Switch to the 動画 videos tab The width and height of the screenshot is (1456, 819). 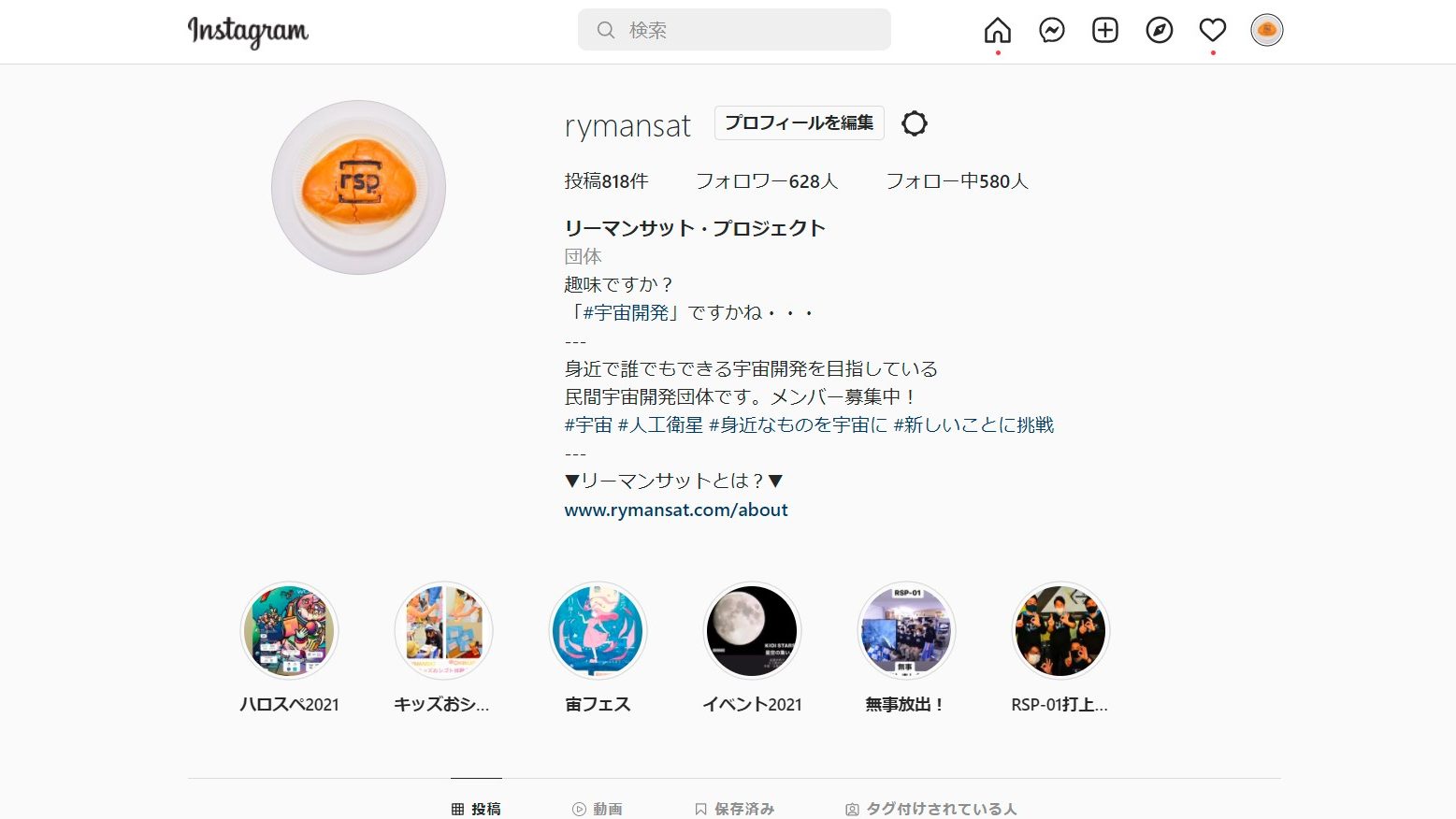click(x=598, y=809)
